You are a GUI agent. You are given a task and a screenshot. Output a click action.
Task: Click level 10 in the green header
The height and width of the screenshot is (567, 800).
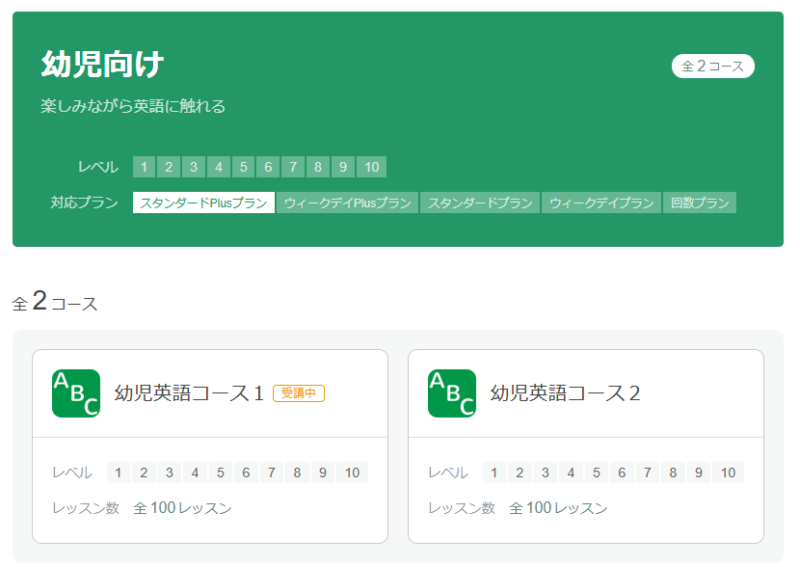tap(371, 167)
